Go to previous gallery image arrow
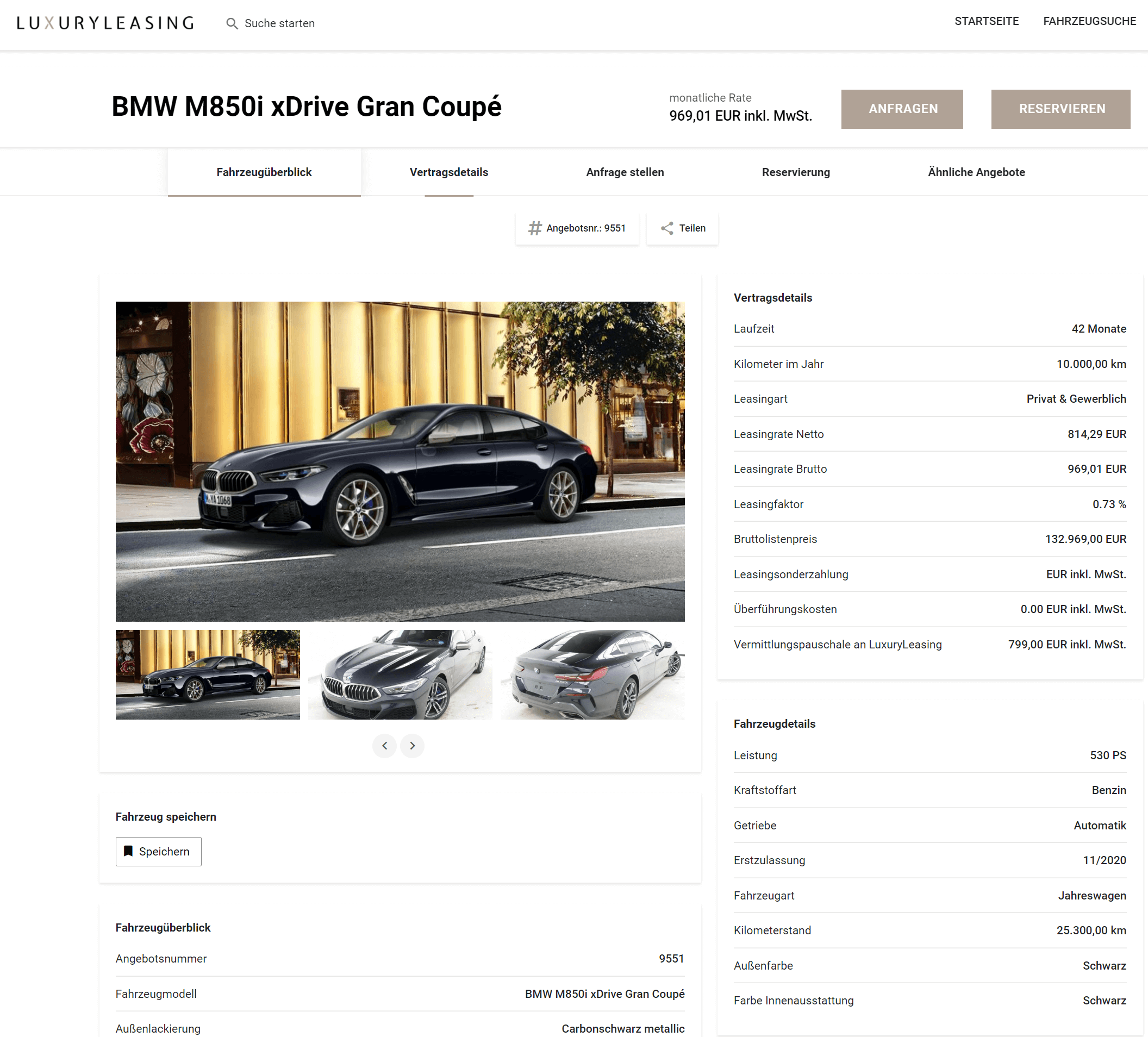 384,746
